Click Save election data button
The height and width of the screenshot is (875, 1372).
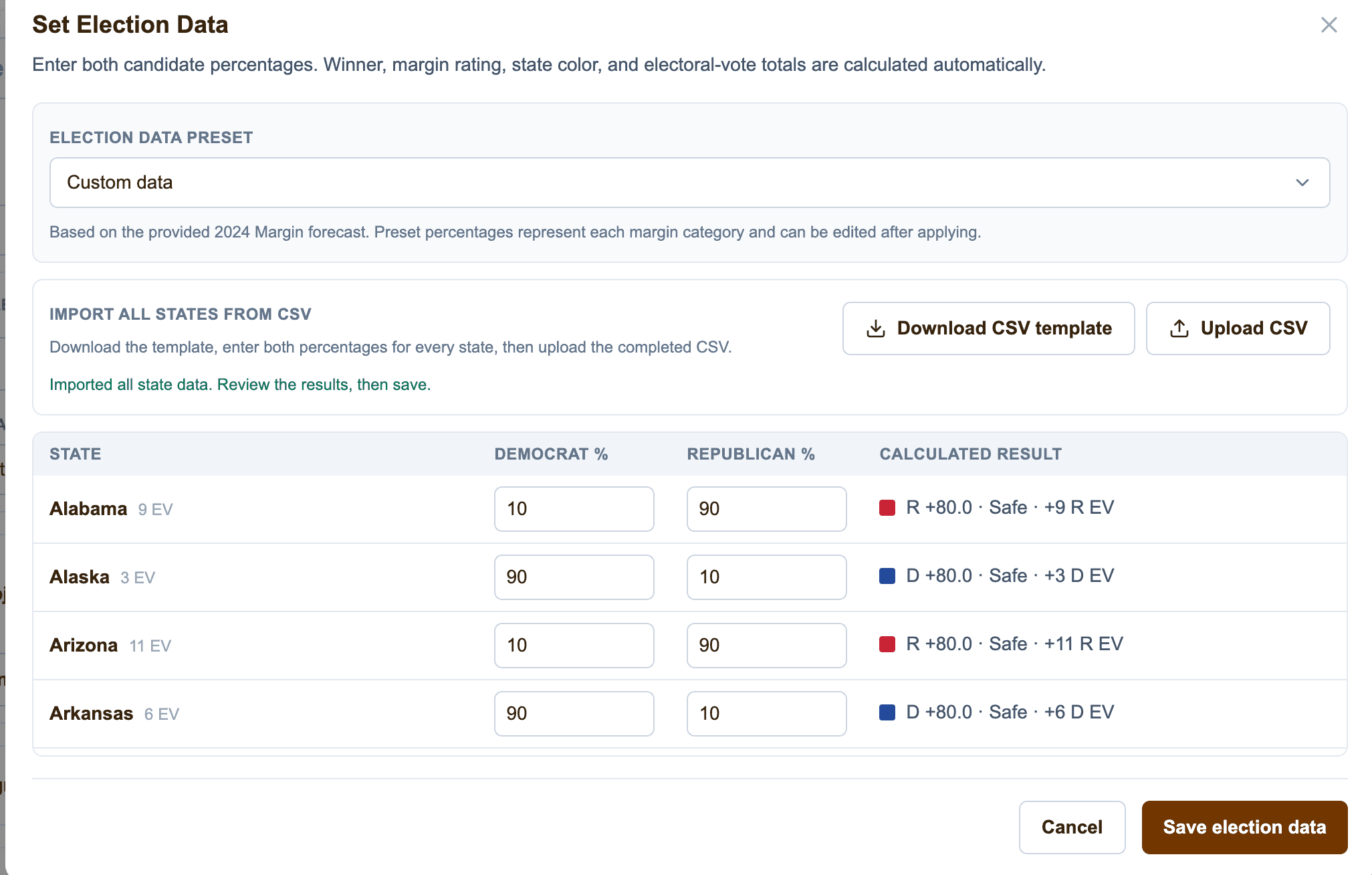pyautogui.click(x=1244, y=828)
